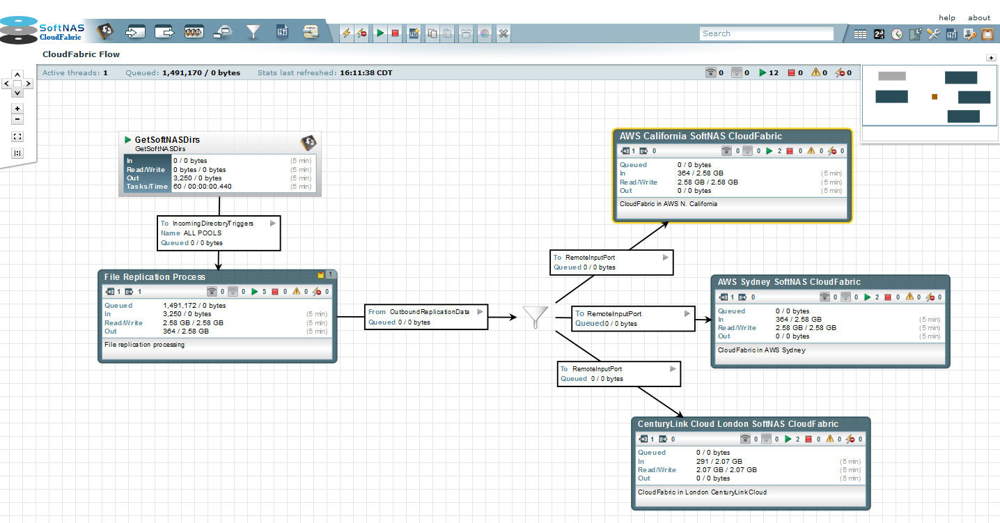Open the templates management icon
Image resolution: width=1000 pixels, height=523 pixels.
(x=951, y=34)
